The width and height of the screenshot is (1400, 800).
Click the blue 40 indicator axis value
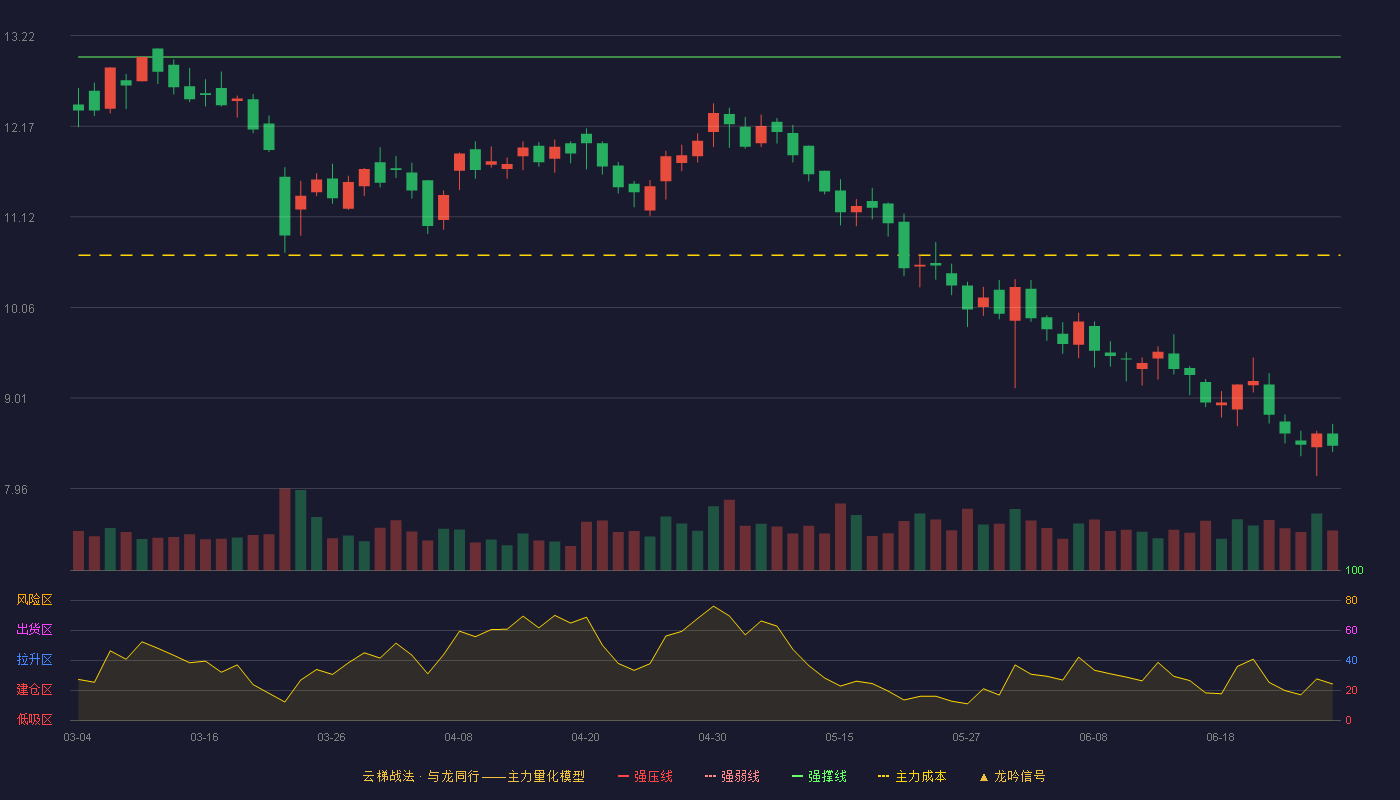1351,660
